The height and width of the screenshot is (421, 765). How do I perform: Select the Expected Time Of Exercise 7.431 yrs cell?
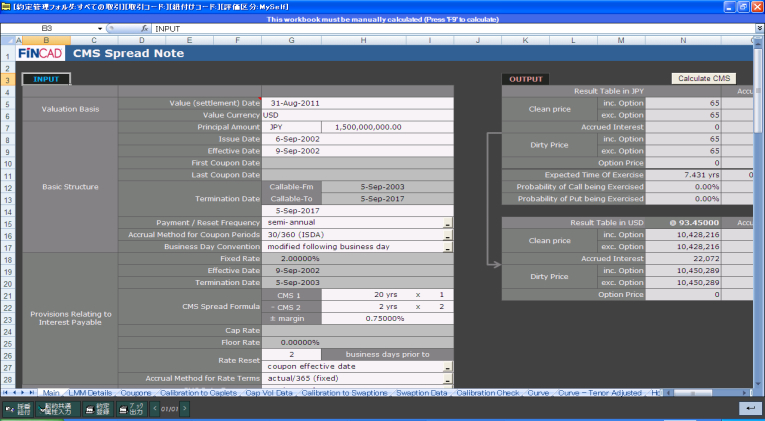click(x=683, y=175)
